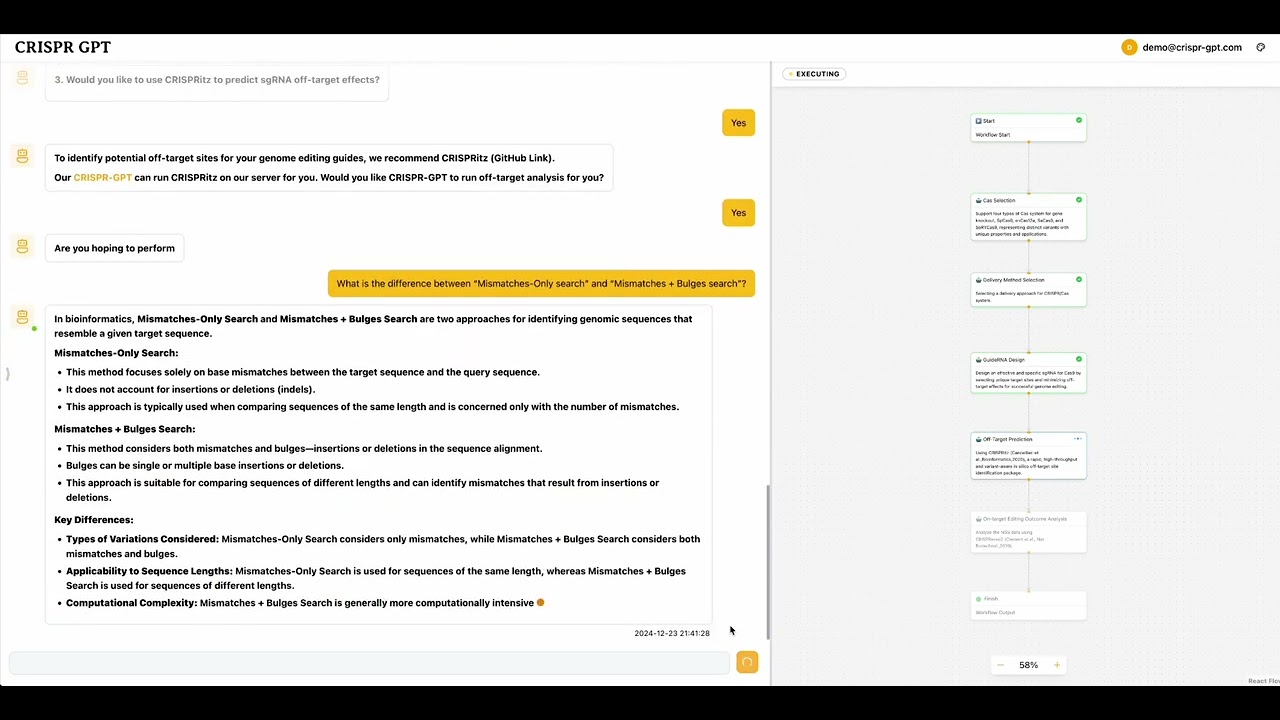Click bot avatar next to CRISPRitz recommendation
Image resolution: width=1280 pixels, height=720 pixels.
22,156
